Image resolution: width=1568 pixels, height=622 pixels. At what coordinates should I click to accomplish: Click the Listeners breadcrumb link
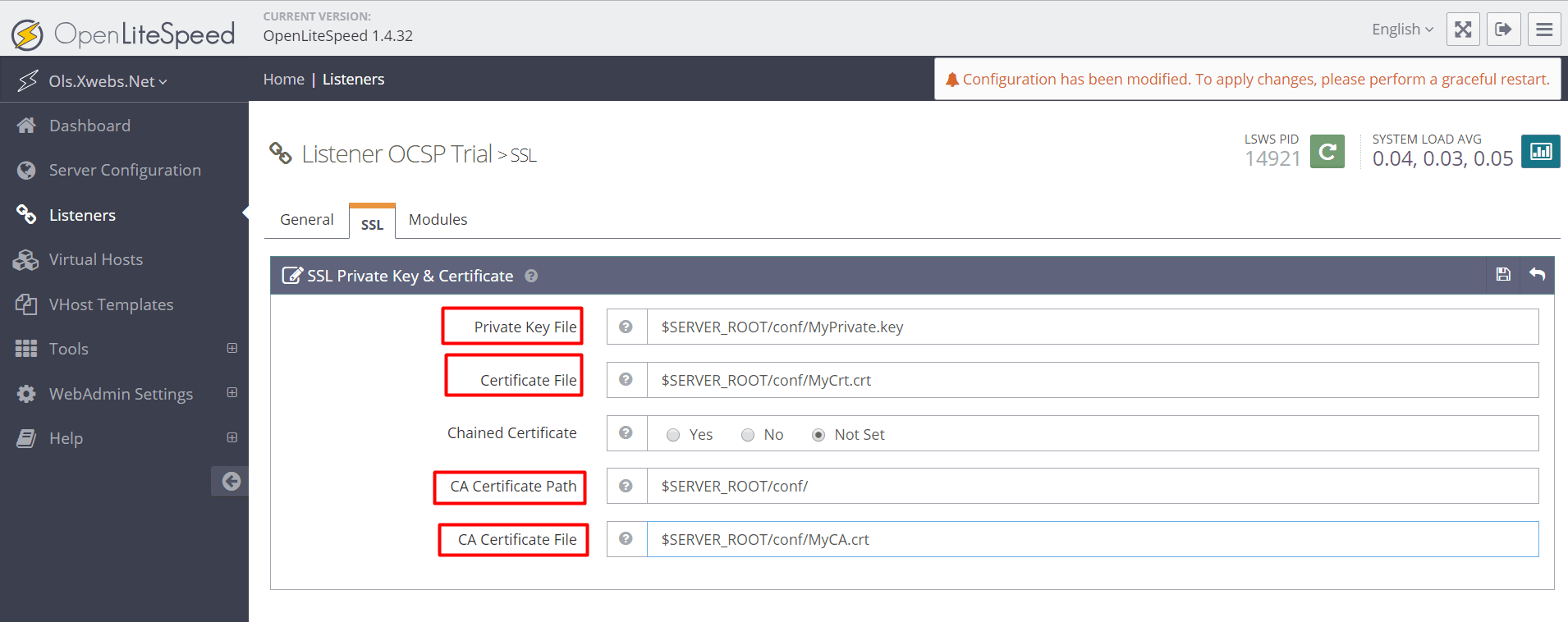[x=353, y=80]
